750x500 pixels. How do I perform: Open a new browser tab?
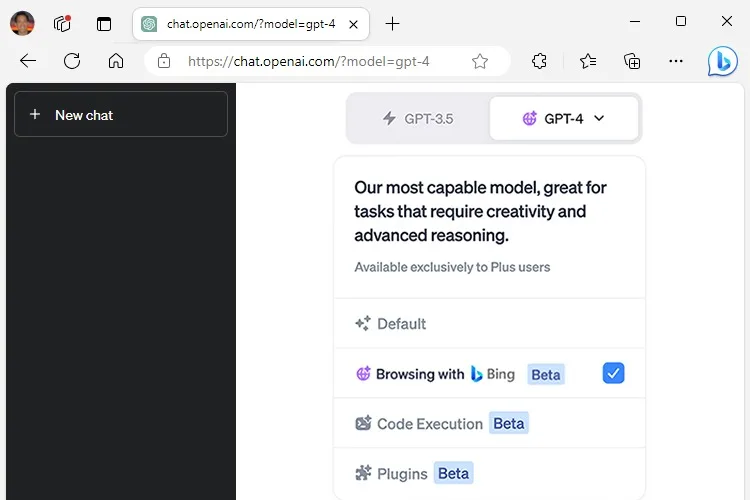392,23
